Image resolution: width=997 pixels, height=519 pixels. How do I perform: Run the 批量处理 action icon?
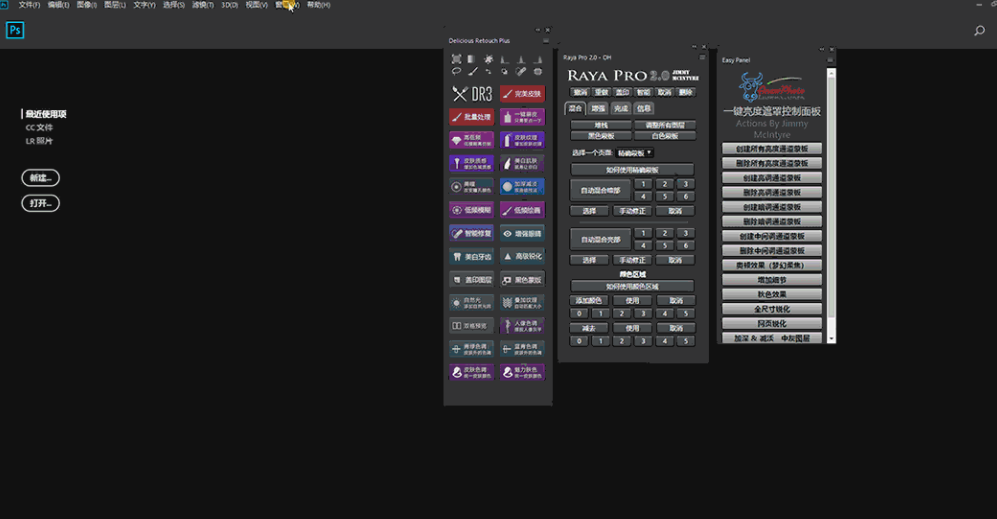(x=471, y=117)
